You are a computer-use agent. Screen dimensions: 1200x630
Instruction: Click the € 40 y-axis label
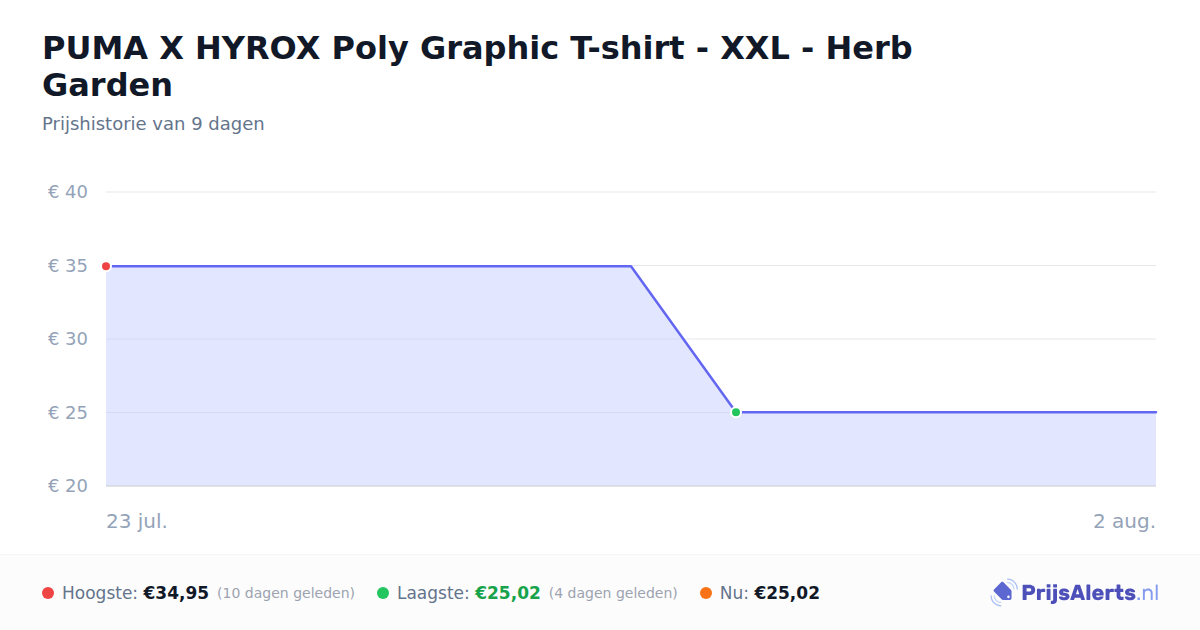tap(68, 192)
